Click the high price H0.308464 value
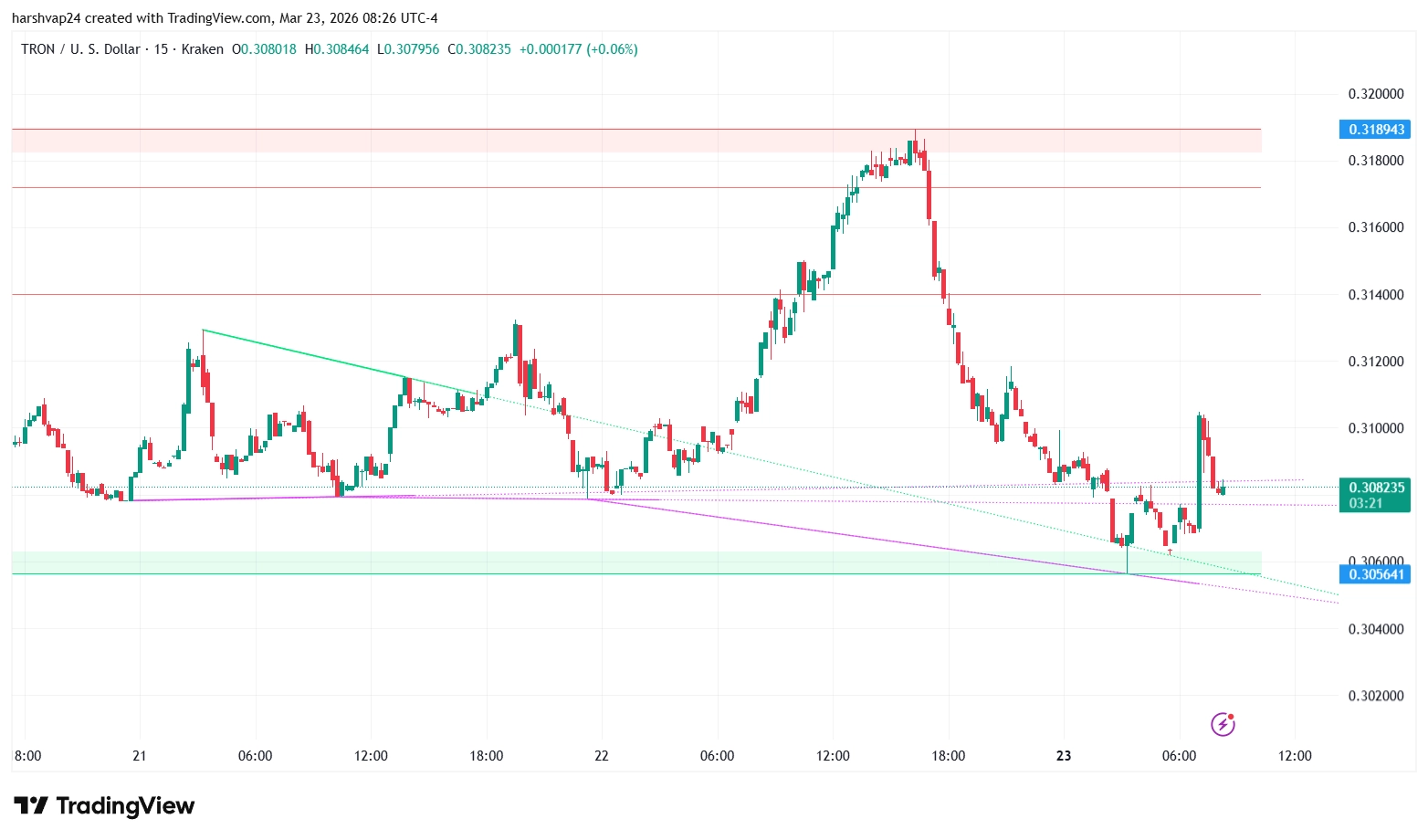The image size is (1428, 840). coord(337,49)
